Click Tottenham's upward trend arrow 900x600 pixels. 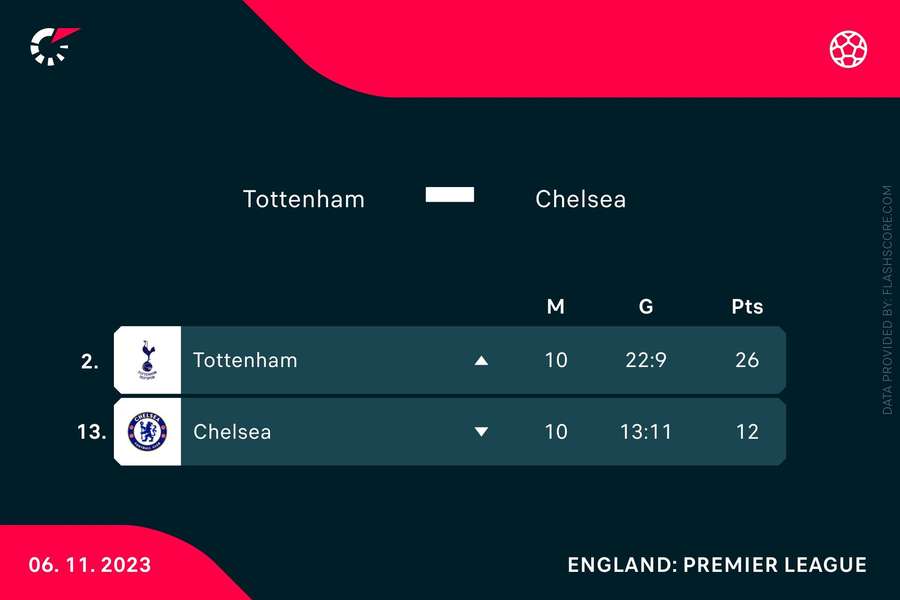[481, 361]
